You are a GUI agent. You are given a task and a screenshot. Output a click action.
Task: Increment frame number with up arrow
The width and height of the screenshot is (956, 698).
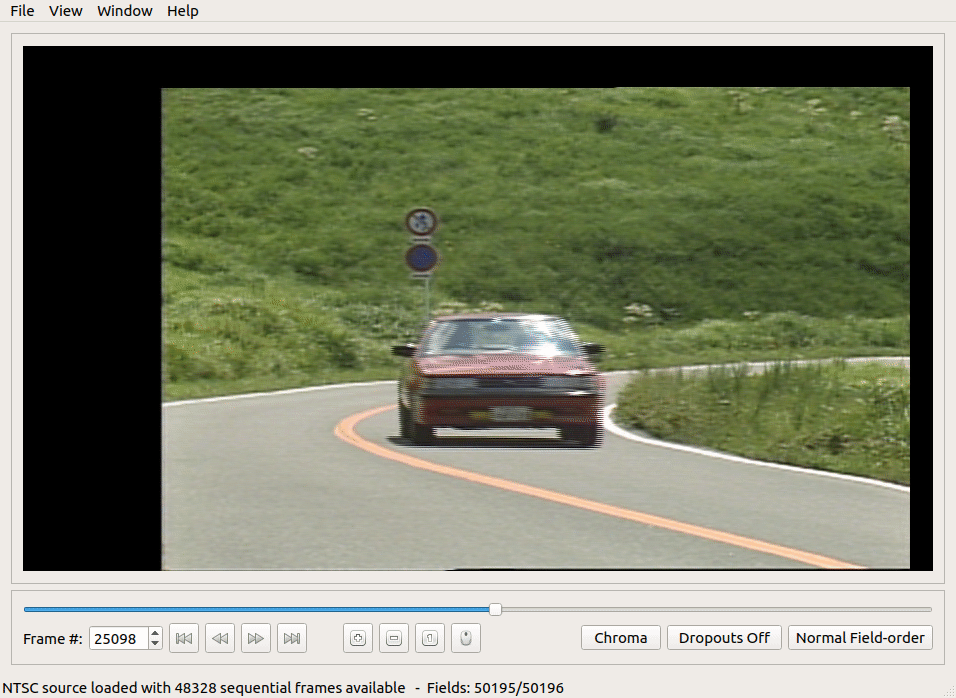(x=155, y=633)
